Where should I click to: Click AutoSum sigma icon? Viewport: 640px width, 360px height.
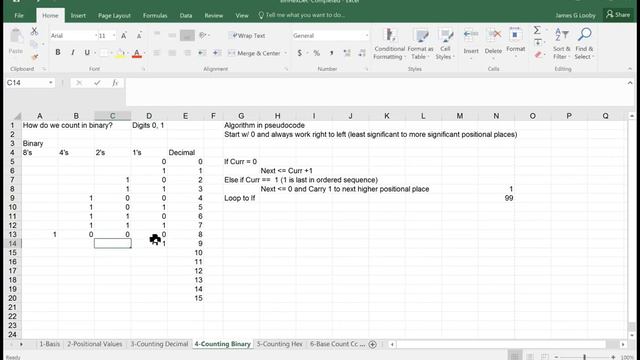tap(537, 30)
